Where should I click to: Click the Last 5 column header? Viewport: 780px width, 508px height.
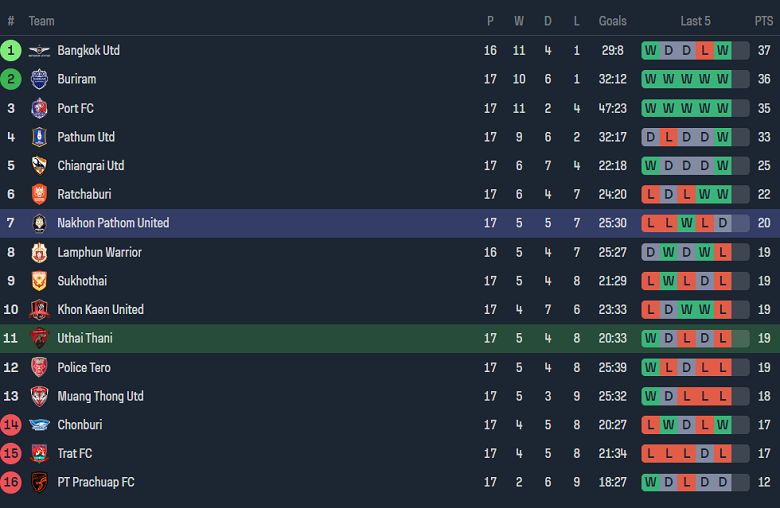pos(695,21)
